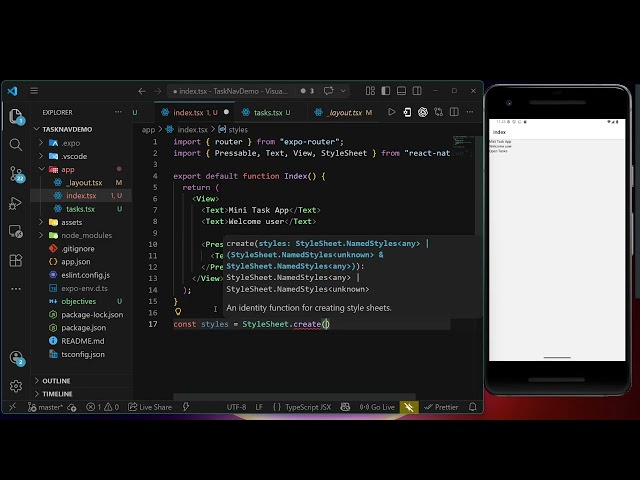The height and width of the screenshot is (480, 640).
Task: Open expo-env.d.ts file
Action: pyautogui.click(x=84, y=288)
